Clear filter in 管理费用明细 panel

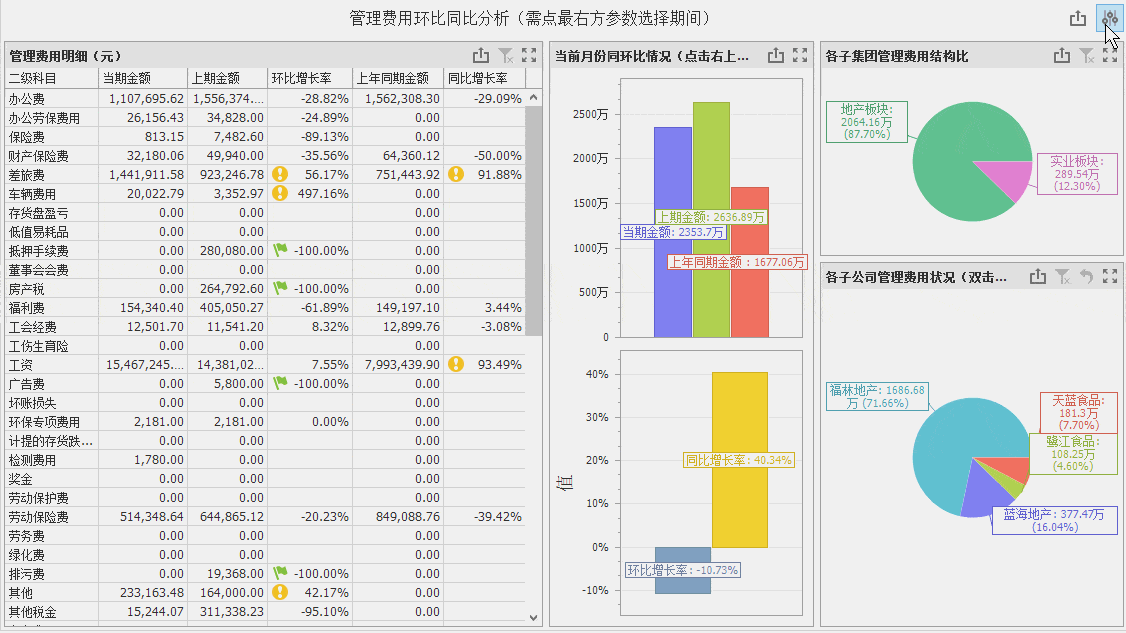pos(506,55)
